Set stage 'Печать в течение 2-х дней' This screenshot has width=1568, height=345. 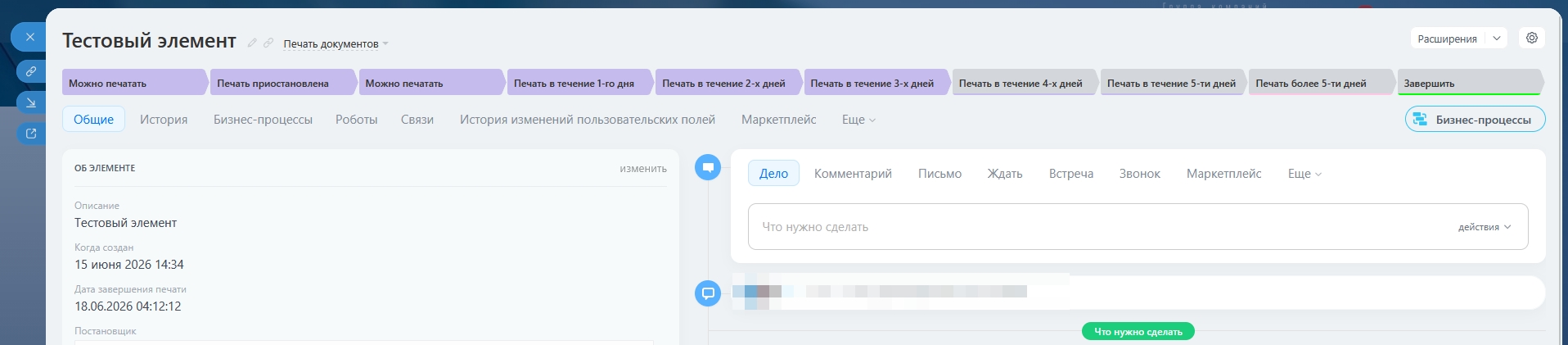tap(728, 83)
